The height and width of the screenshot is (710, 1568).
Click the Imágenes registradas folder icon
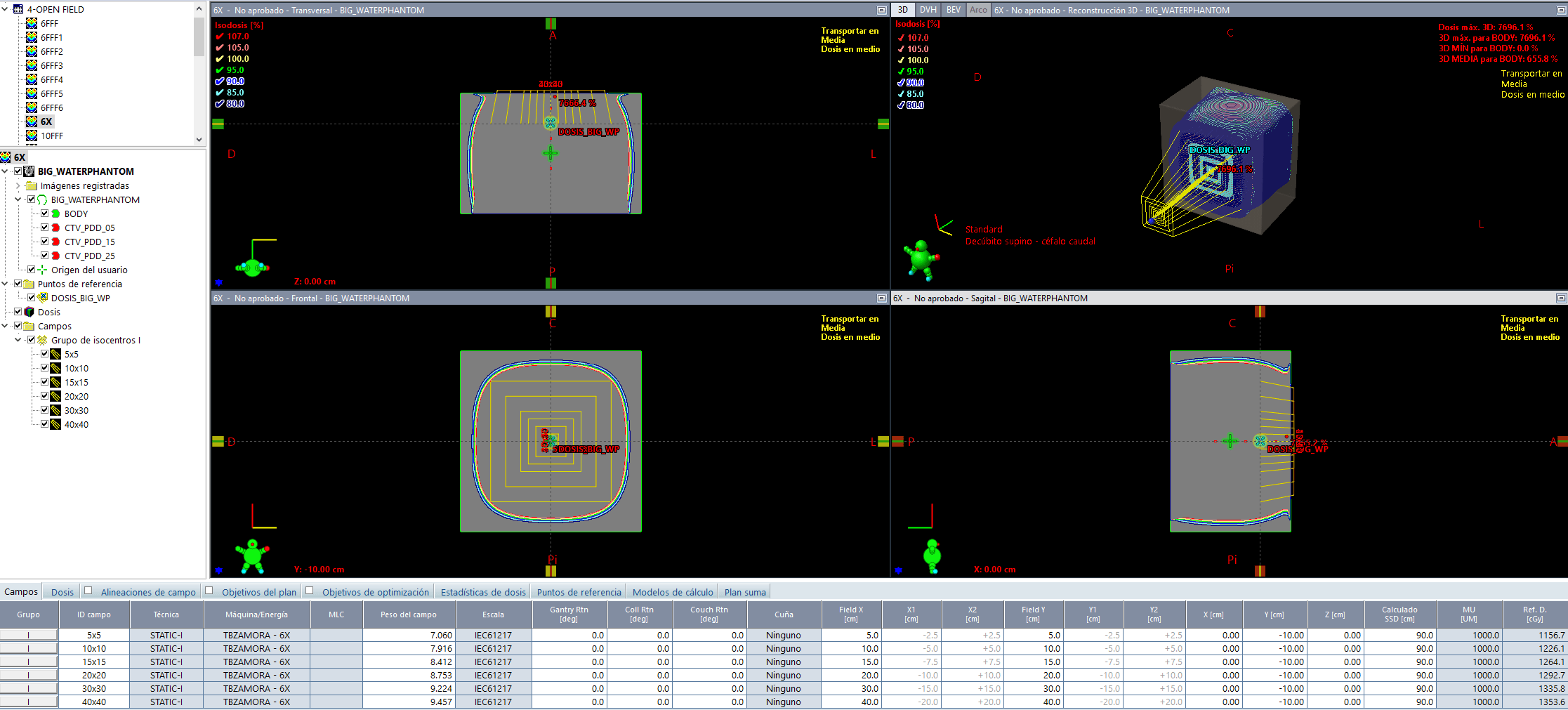coord(32,185)
